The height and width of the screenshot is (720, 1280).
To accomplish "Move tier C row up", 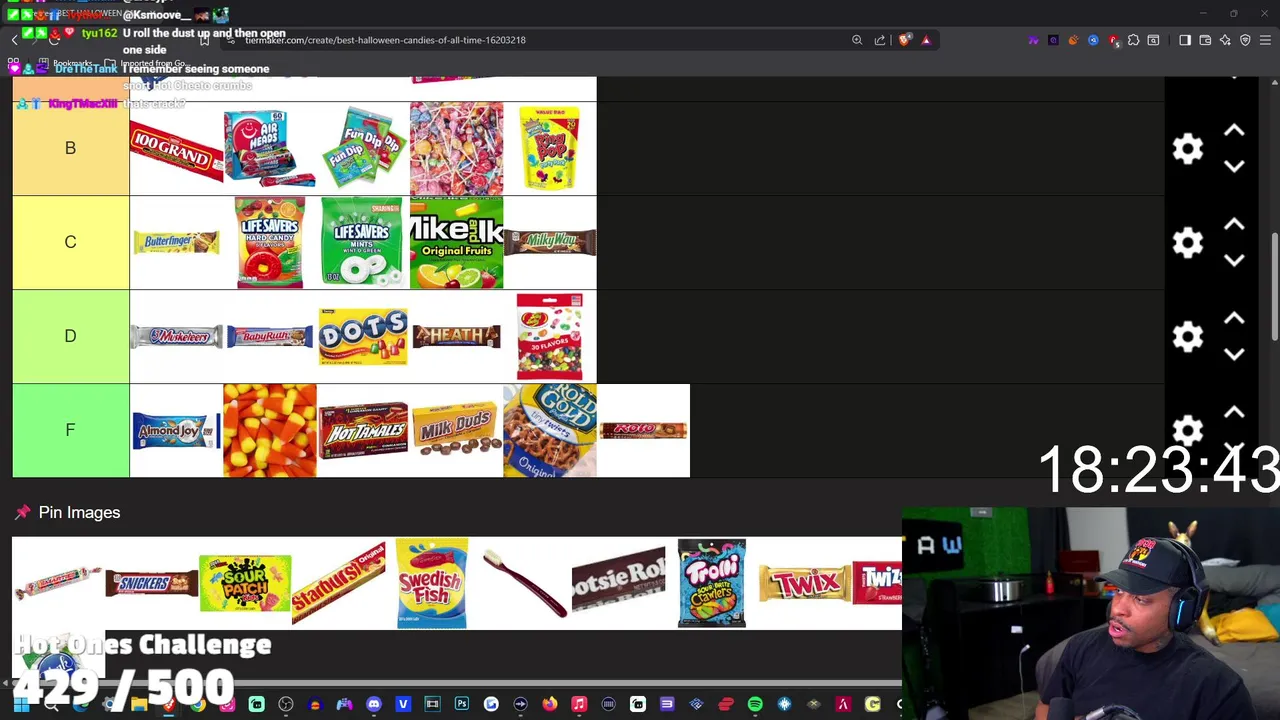I will [1234, 225].
